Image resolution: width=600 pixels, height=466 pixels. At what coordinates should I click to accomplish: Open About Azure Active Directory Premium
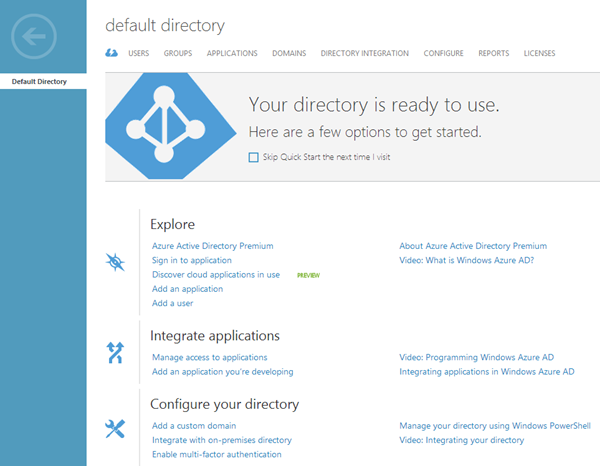[473, 246]
